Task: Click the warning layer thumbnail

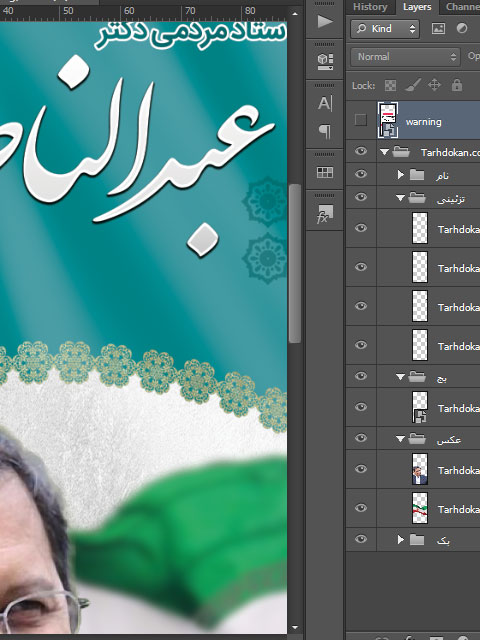Action: tap(388, 120)
